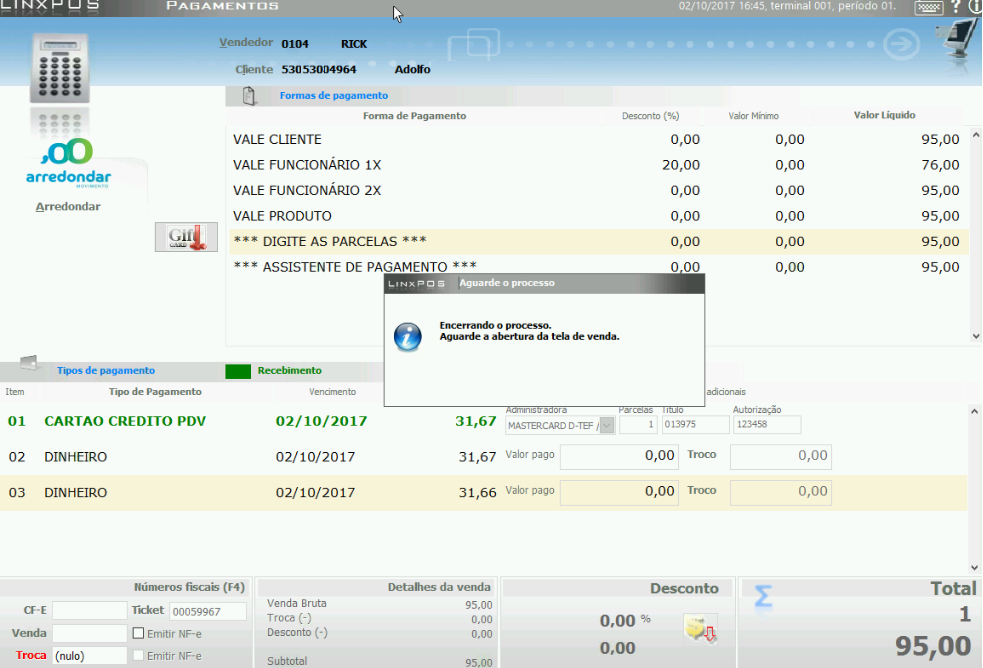Click the Autorização field 123458

(767, 424)
